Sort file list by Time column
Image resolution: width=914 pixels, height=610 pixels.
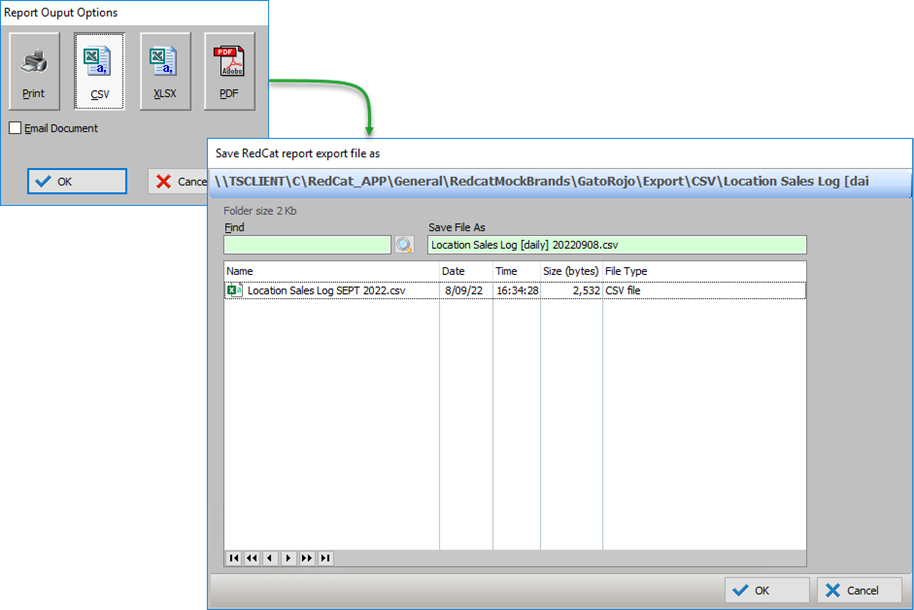tap(516, 271)
